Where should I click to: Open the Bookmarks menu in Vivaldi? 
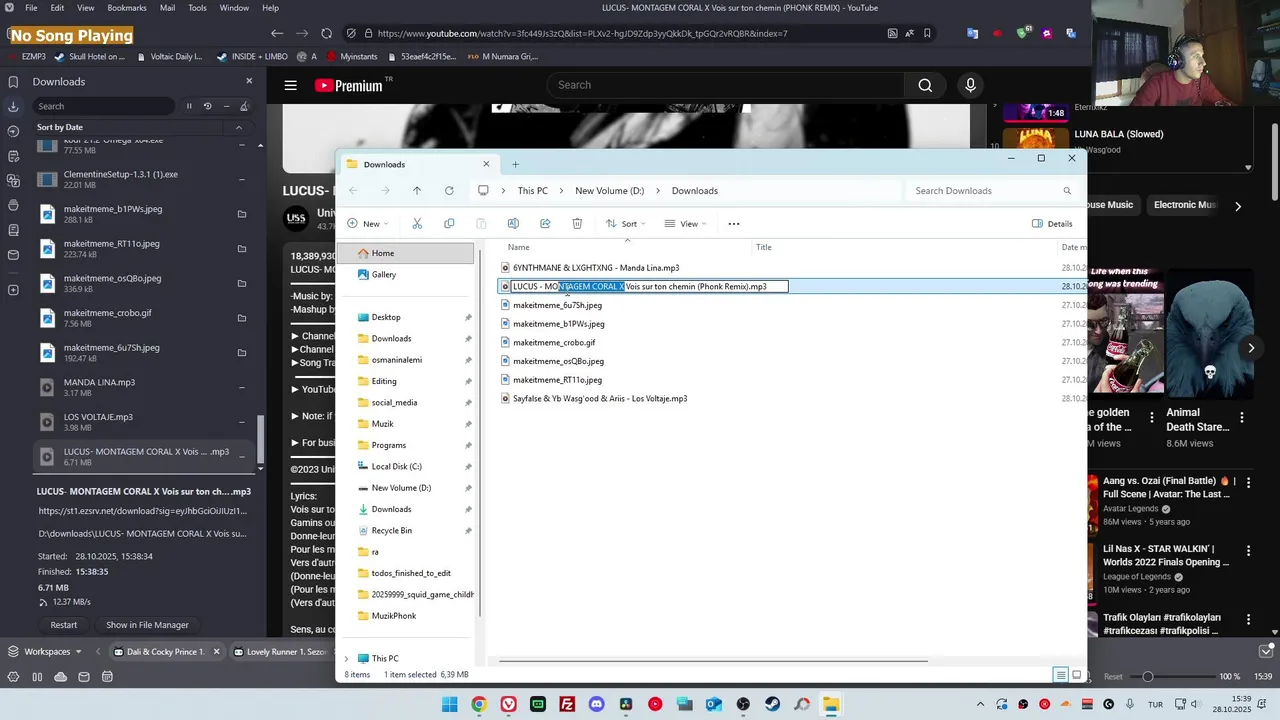tap(127, 8)
